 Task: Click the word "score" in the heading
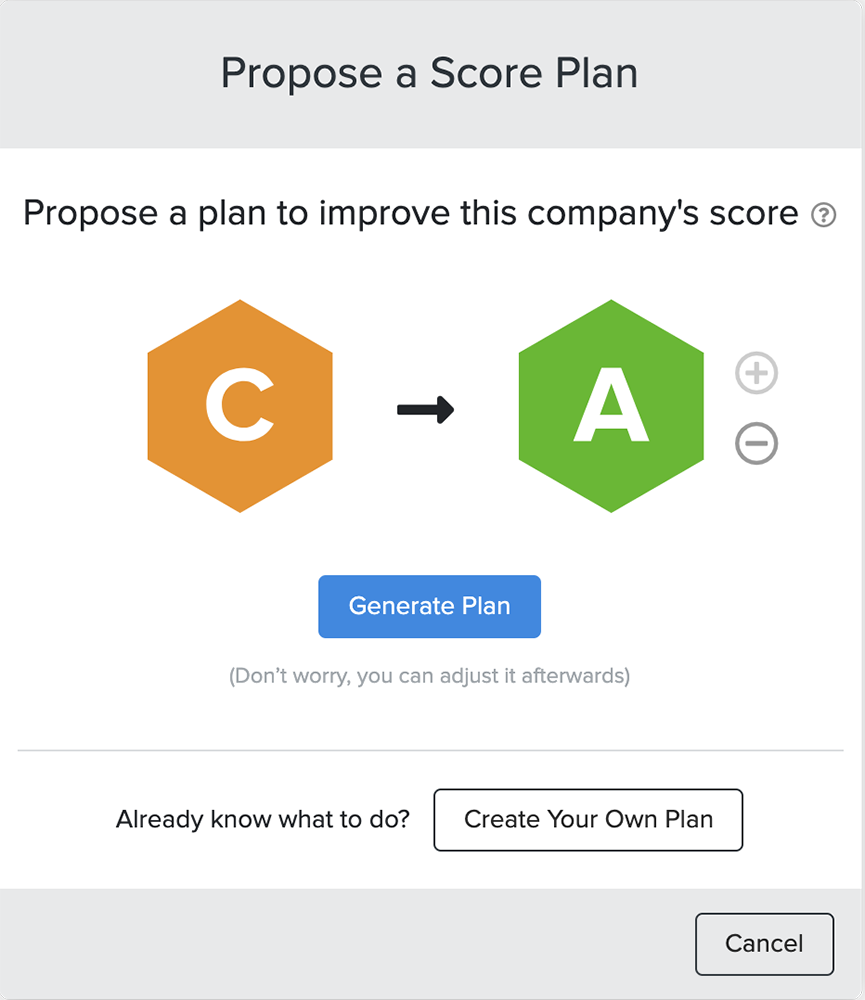(749, 213)
